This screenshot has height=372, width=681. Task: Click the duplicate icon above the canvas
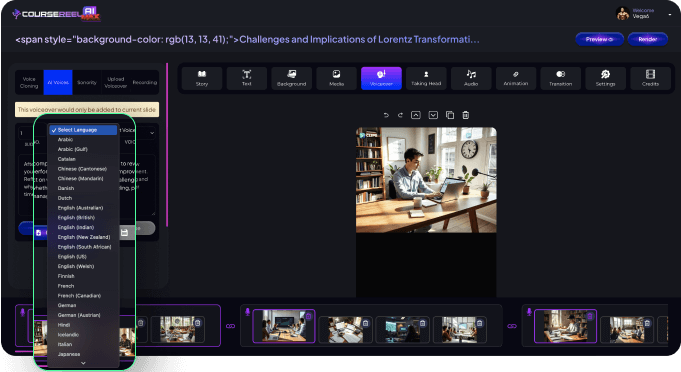(x=450, y=115)
